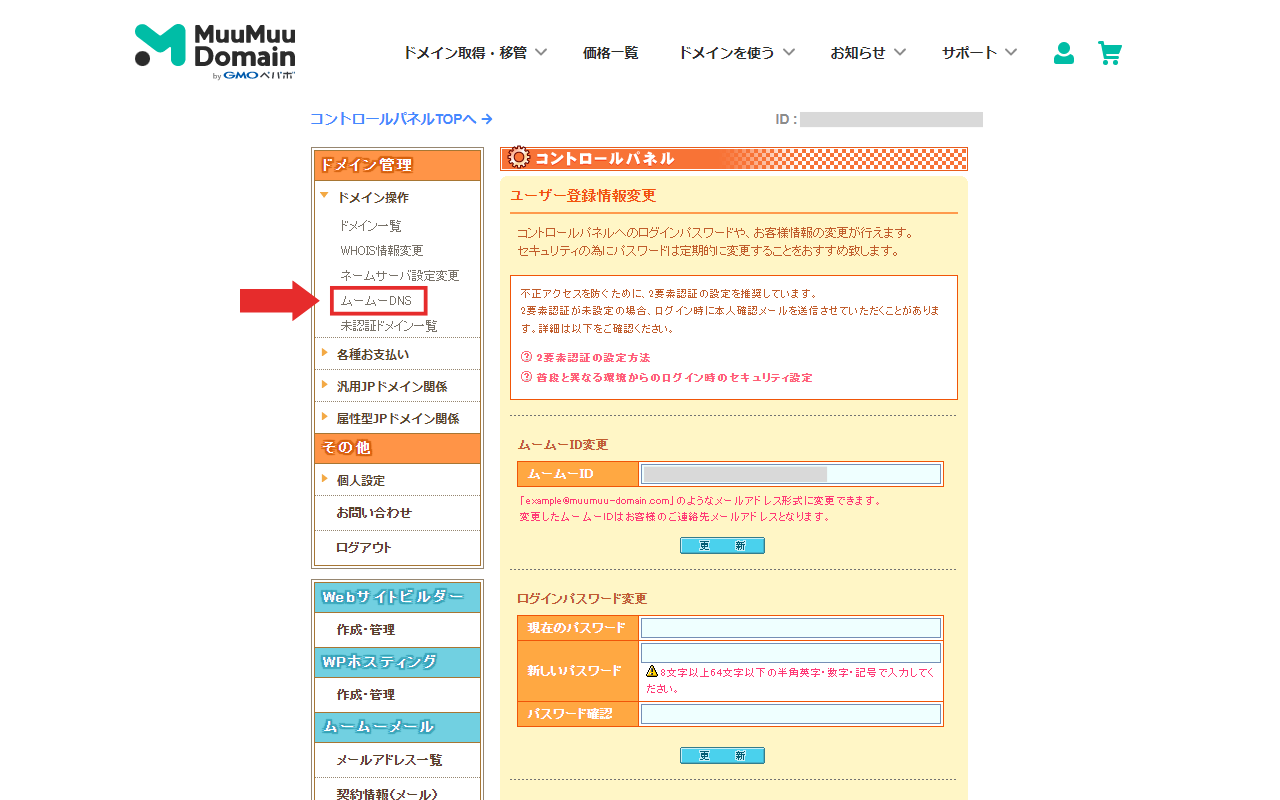Click 新しいパスワード input field

(x=791, y=653)
